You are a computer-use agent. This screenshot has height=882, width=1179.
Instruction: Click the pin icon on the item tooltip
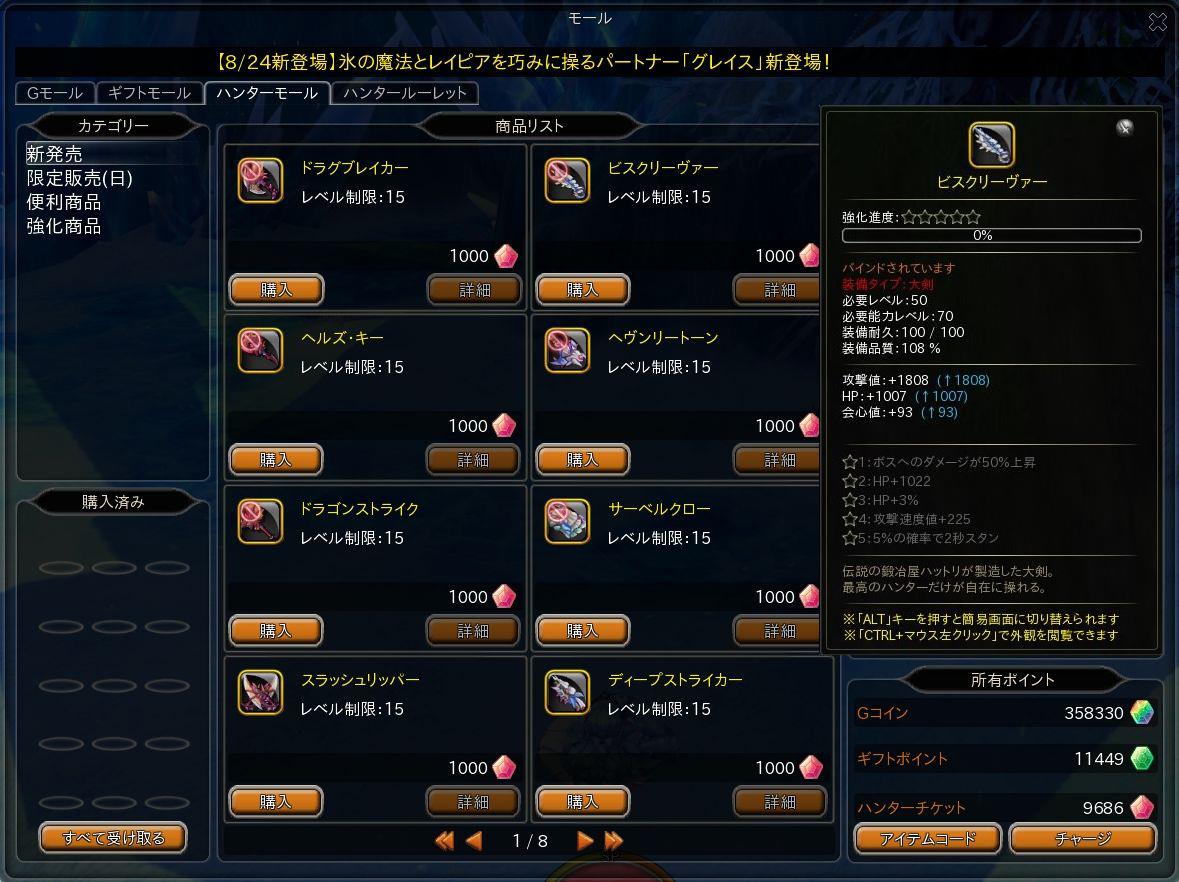click(x=1124, y=127)
